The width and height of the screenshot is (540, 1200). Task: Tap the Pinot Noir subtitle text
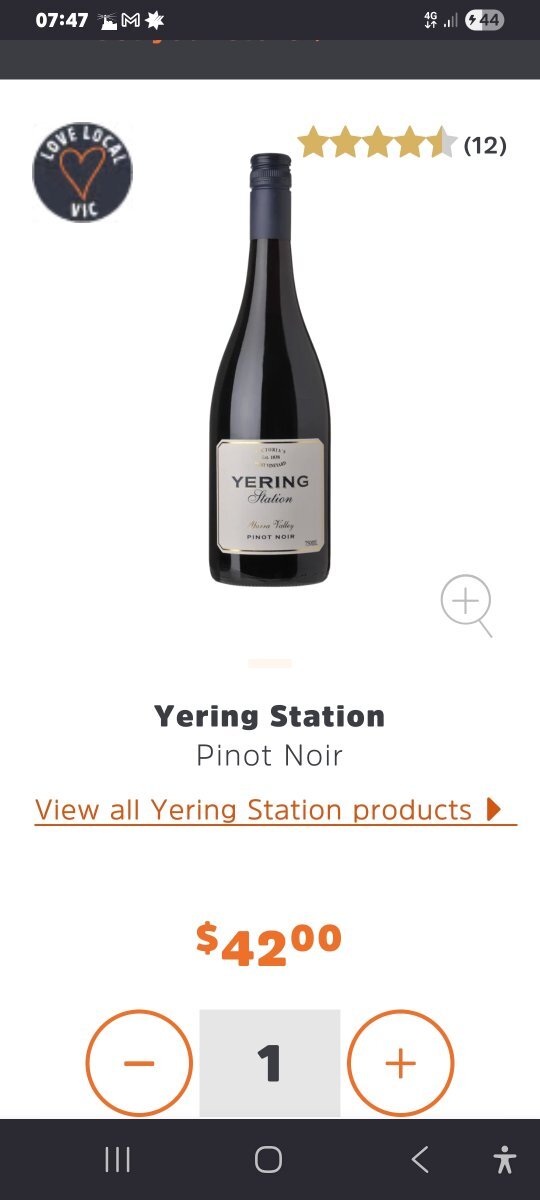(269, 755)
